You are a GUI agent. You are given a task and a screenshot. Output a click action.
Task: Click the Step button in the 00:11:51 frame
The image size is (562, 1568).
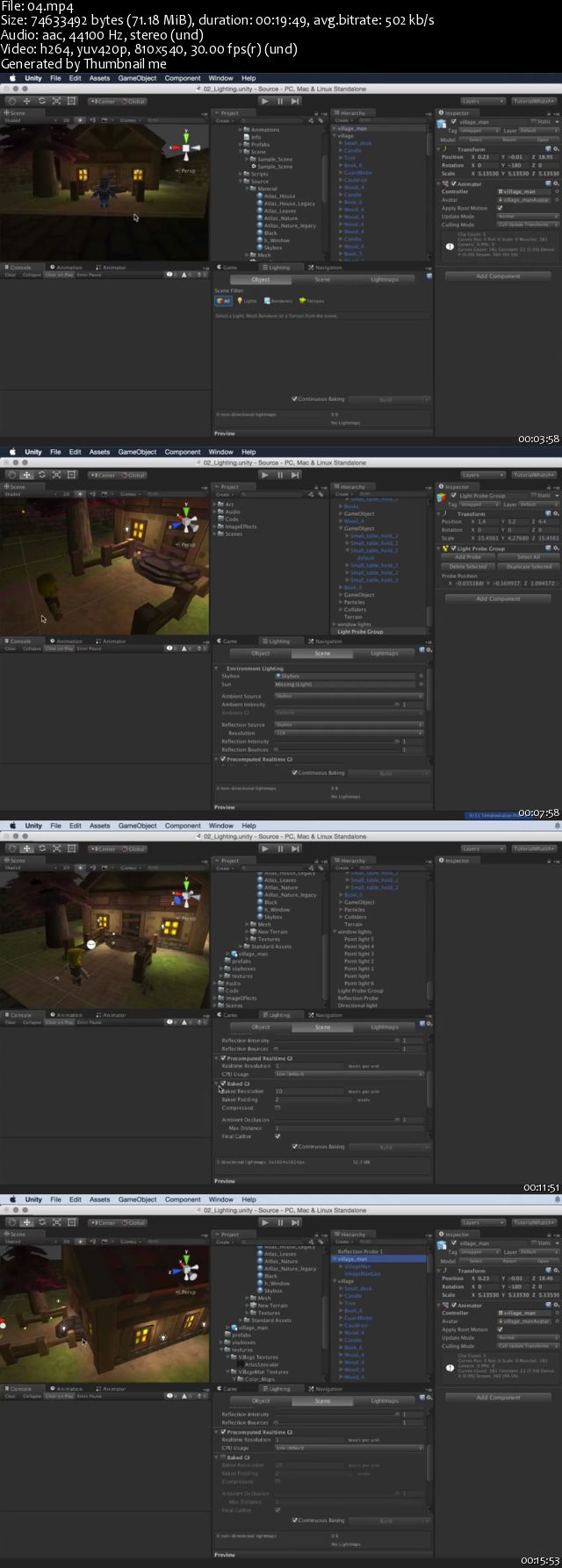click(x=295, y=848)
